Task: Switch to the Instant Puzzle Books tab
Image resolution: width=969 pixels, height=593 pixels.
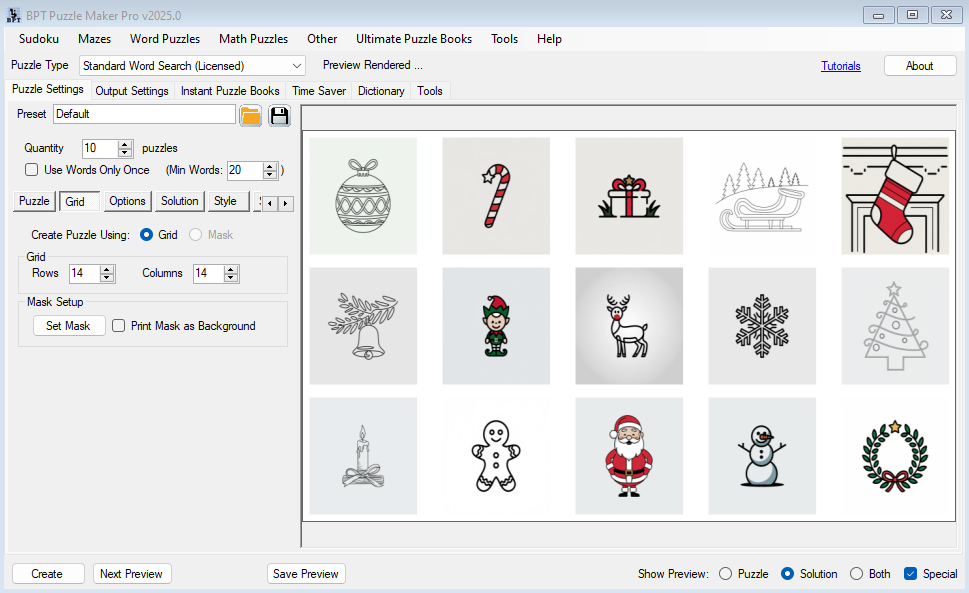Action: 230,91
